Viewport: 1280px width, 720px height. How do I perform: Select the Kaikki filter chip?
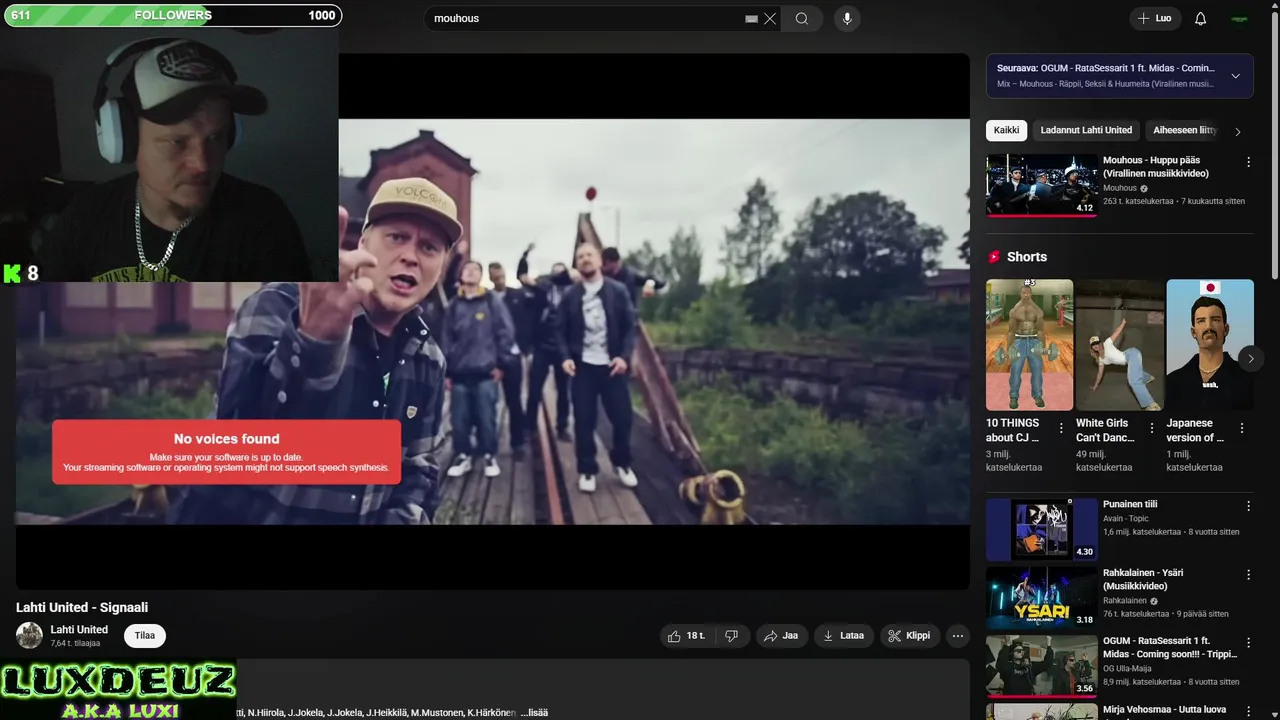1006,130
